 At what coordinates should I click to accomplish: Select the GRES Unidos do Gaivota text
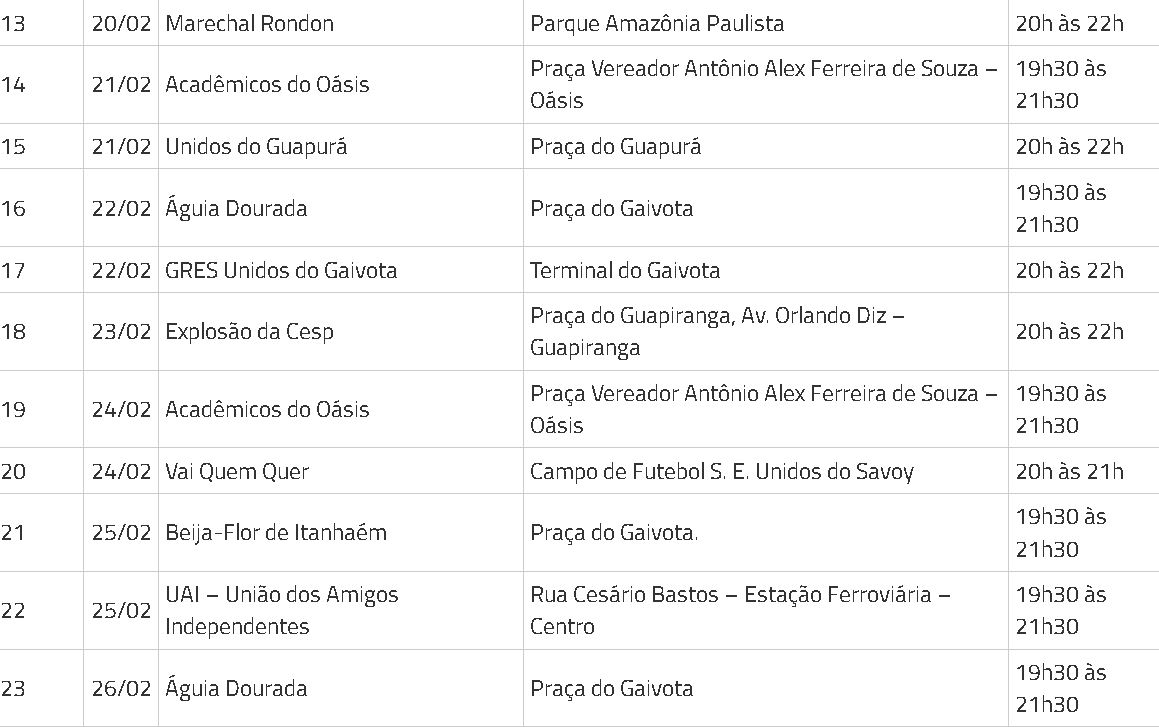pos(281,270)
